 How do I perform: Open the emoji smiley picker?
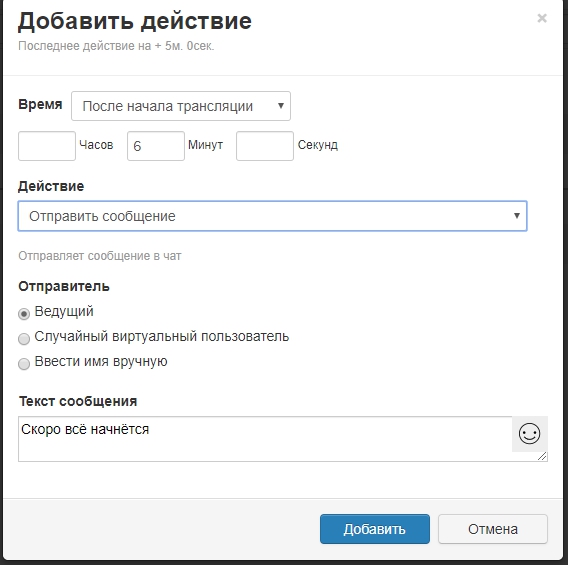tap(529, 434)
